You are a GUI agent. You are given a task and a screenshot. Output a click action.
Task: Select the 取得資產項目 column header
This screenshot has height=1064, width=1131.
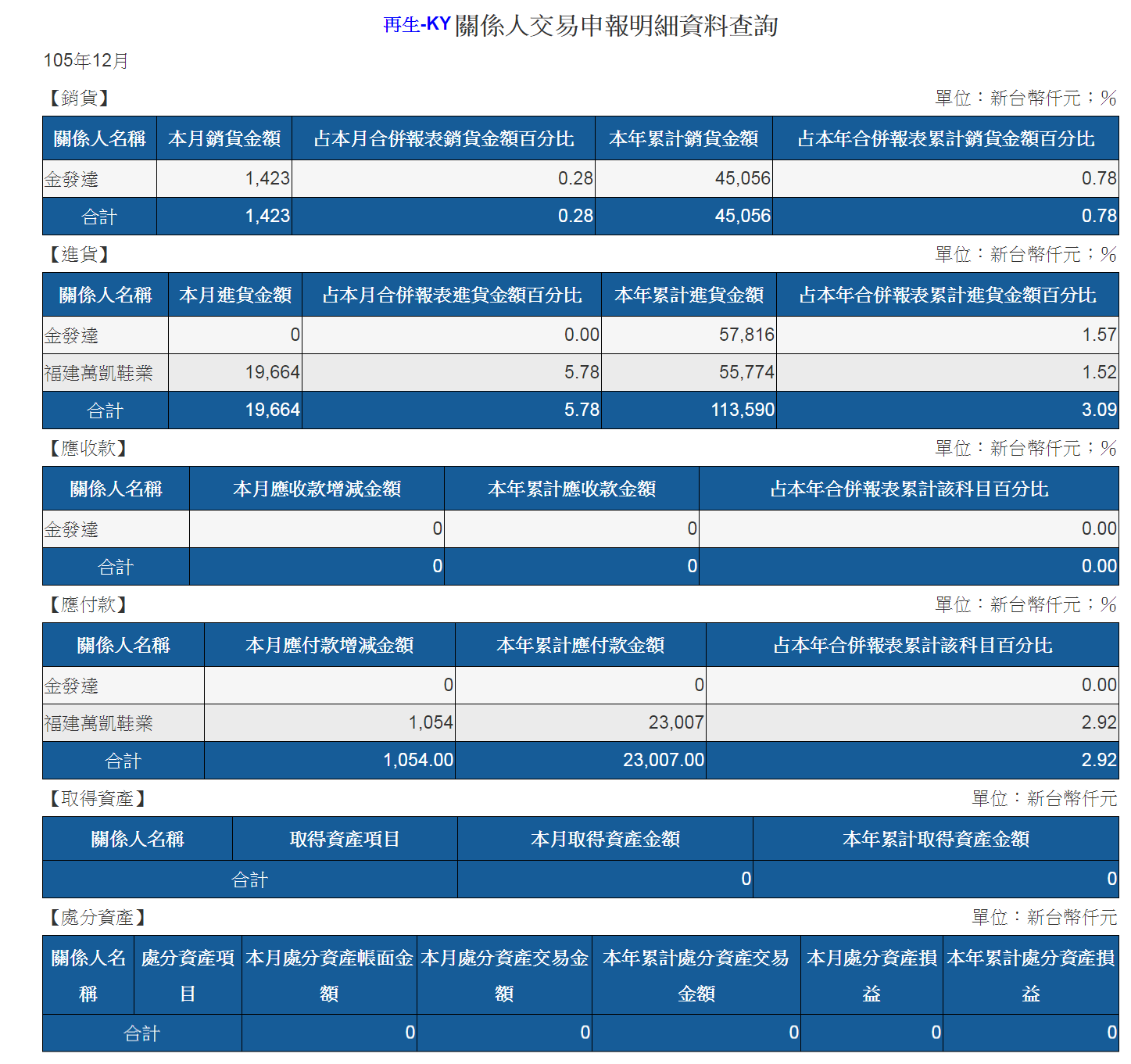[x=345, y=839]
